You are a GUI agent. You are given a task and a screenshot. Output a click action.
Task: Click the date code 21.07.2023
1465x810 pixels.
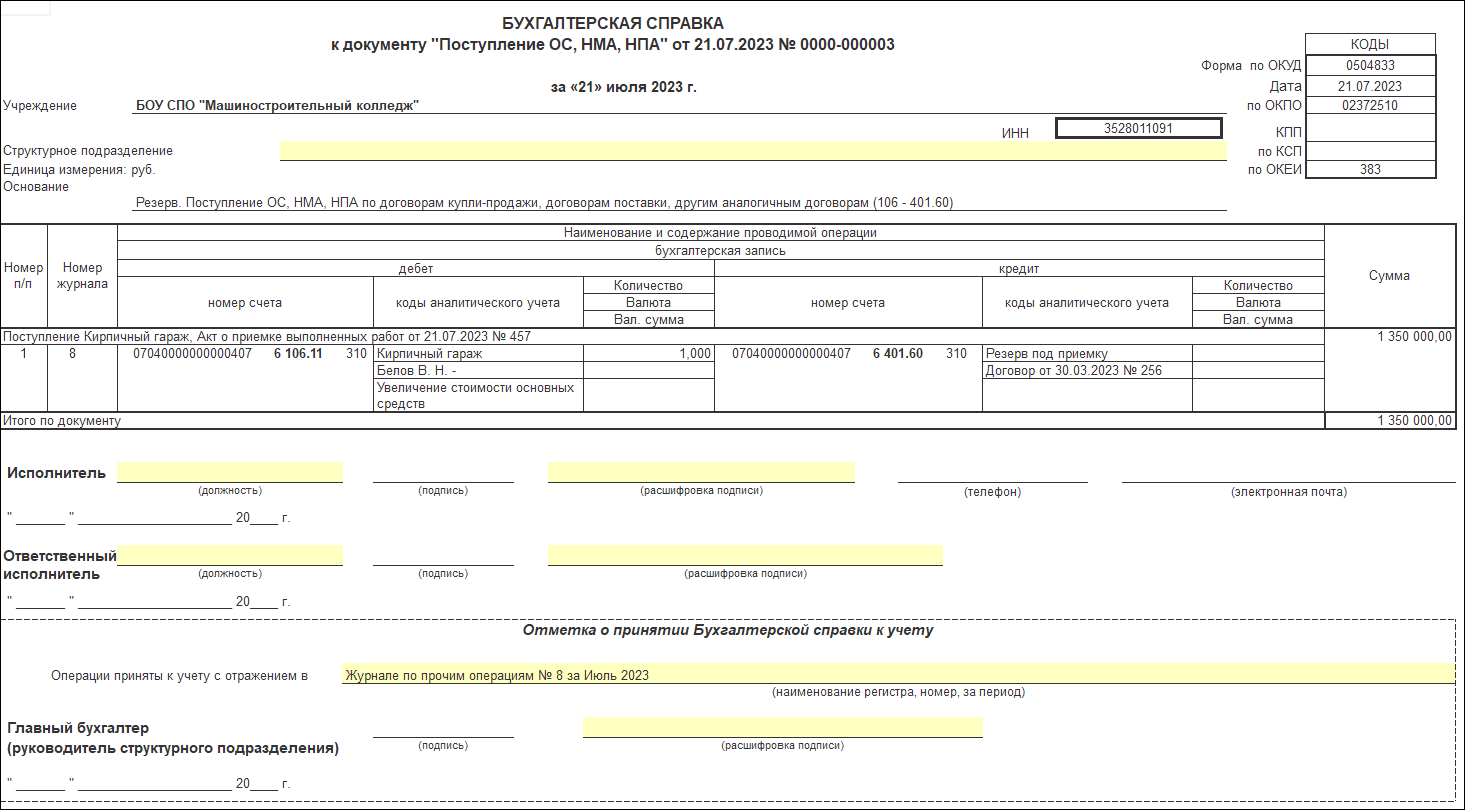pyautogui.click(x=1370, y=86)
